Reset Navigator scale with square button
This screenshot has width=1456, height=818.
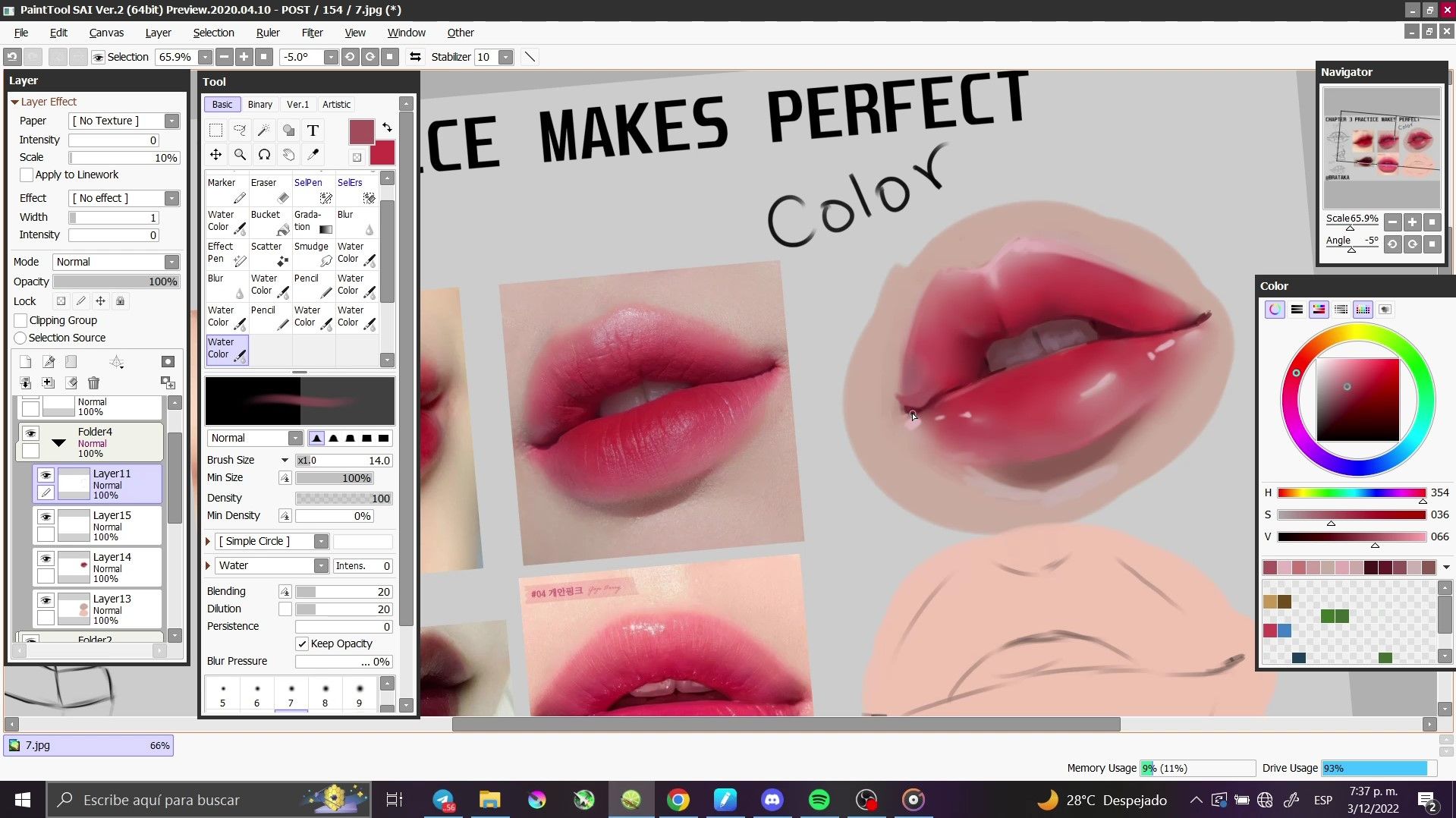(1432, 222)
